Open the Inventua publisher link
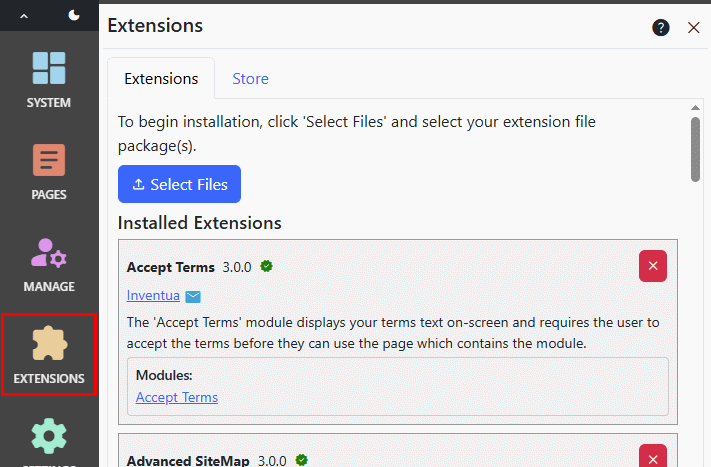711x467 pixels. click(x=153, y=296)
